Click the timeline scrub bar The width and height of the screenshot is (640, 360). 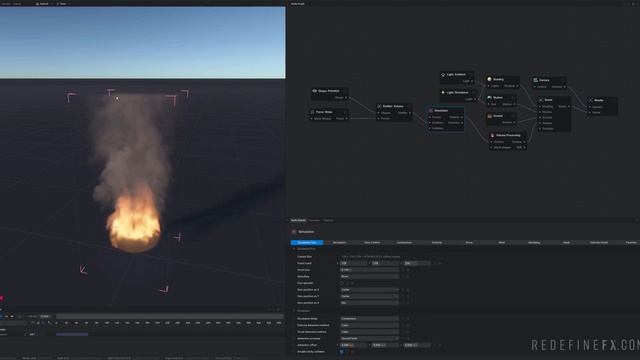(x=170, y=316)
